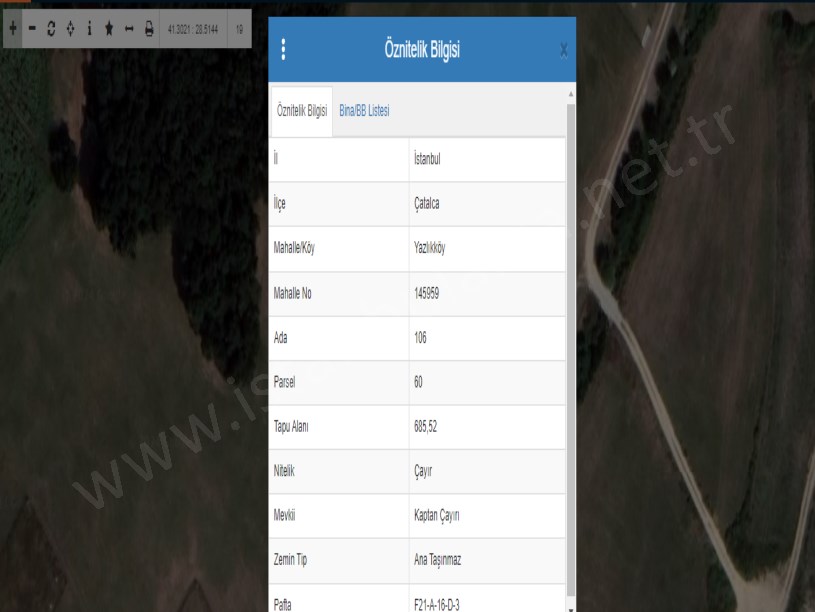
Task: Click the refresh map icon
Action: click(x=51, y=30)
